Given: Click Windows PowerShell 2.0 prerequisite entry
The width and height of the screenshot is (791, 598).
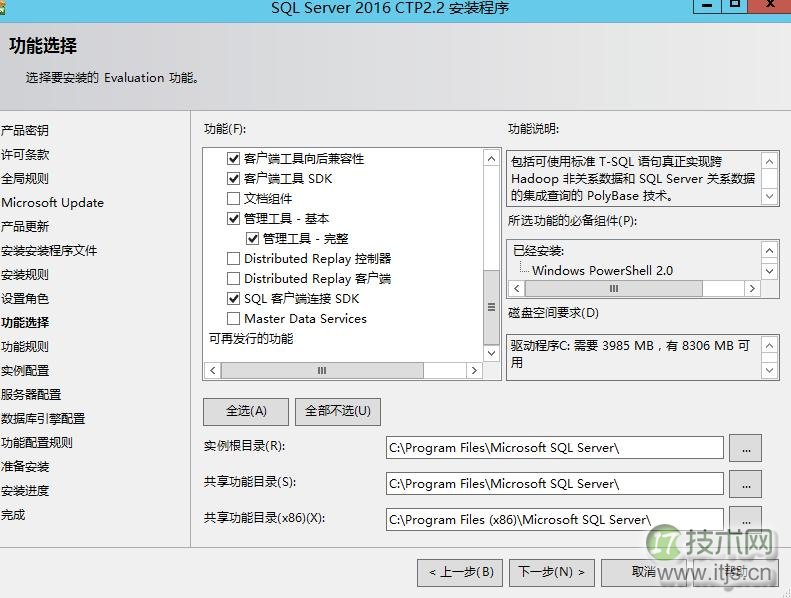Looking at the screenshot, I should (x=602, y=270).
